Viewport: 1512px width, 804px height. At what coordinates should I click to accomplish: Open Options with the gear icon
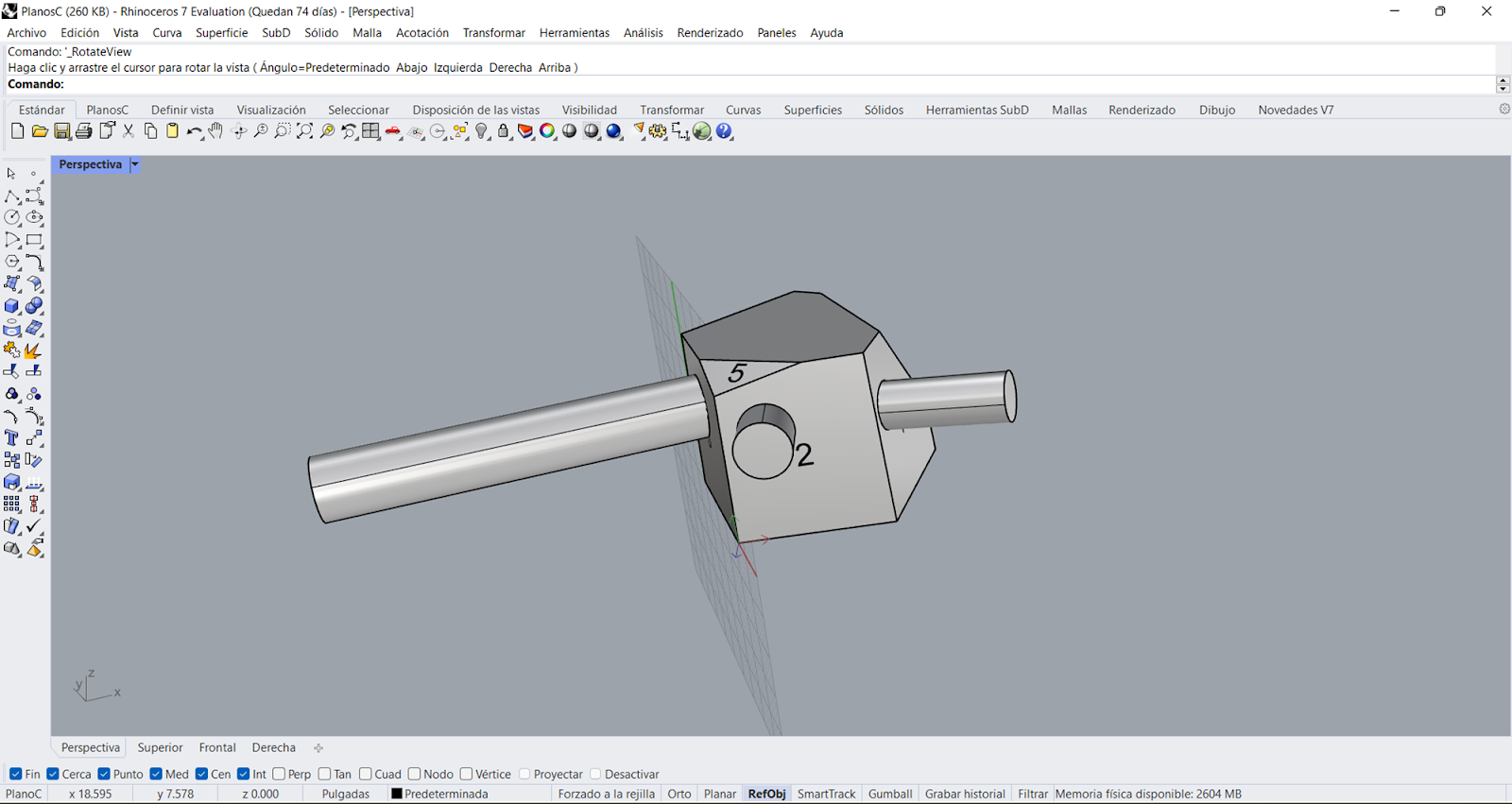coord(658,131)
